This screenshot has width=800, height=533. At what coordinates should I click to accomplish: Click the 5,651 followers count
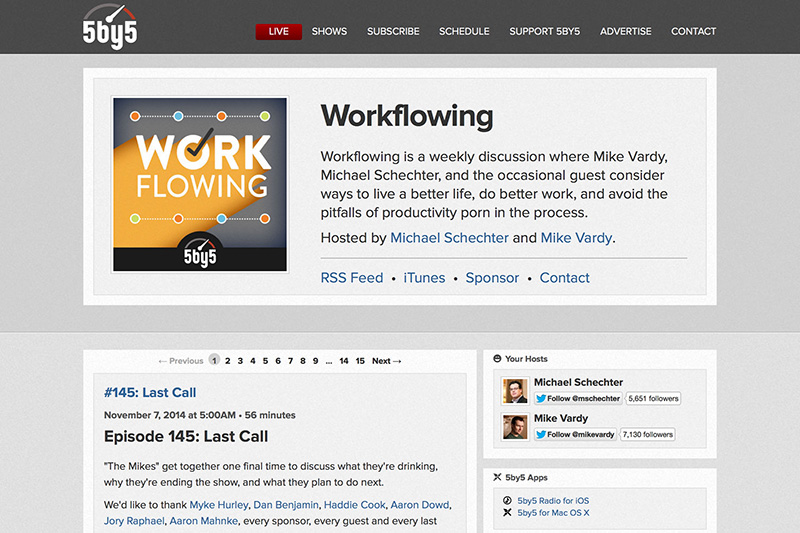(654, 398)
